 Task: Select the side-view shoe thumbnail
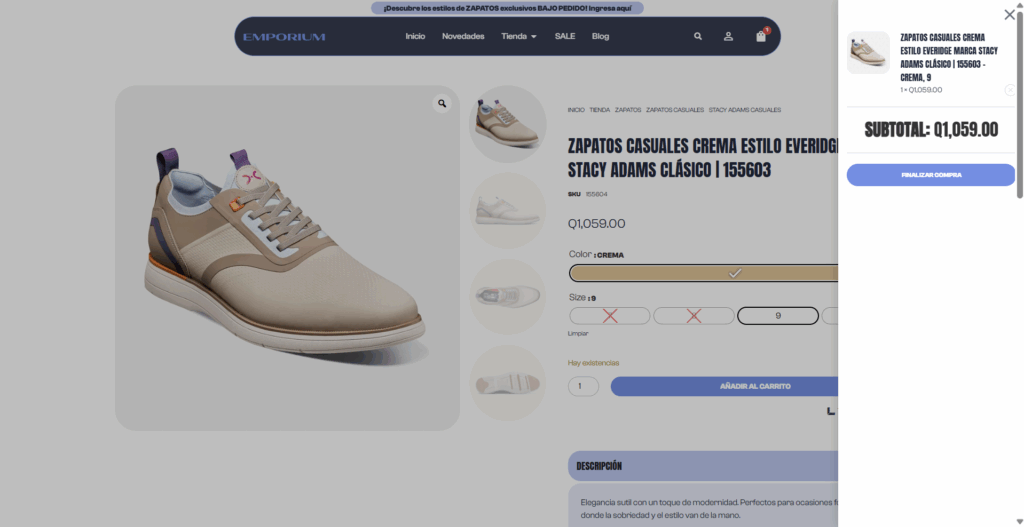click(507, 124)
